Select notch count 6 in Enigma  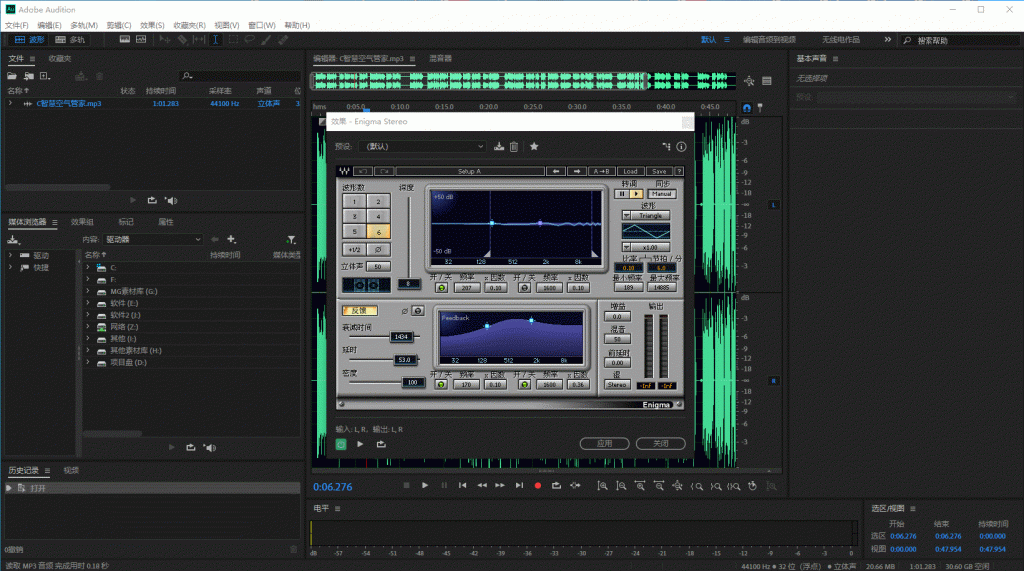point(378,231)
